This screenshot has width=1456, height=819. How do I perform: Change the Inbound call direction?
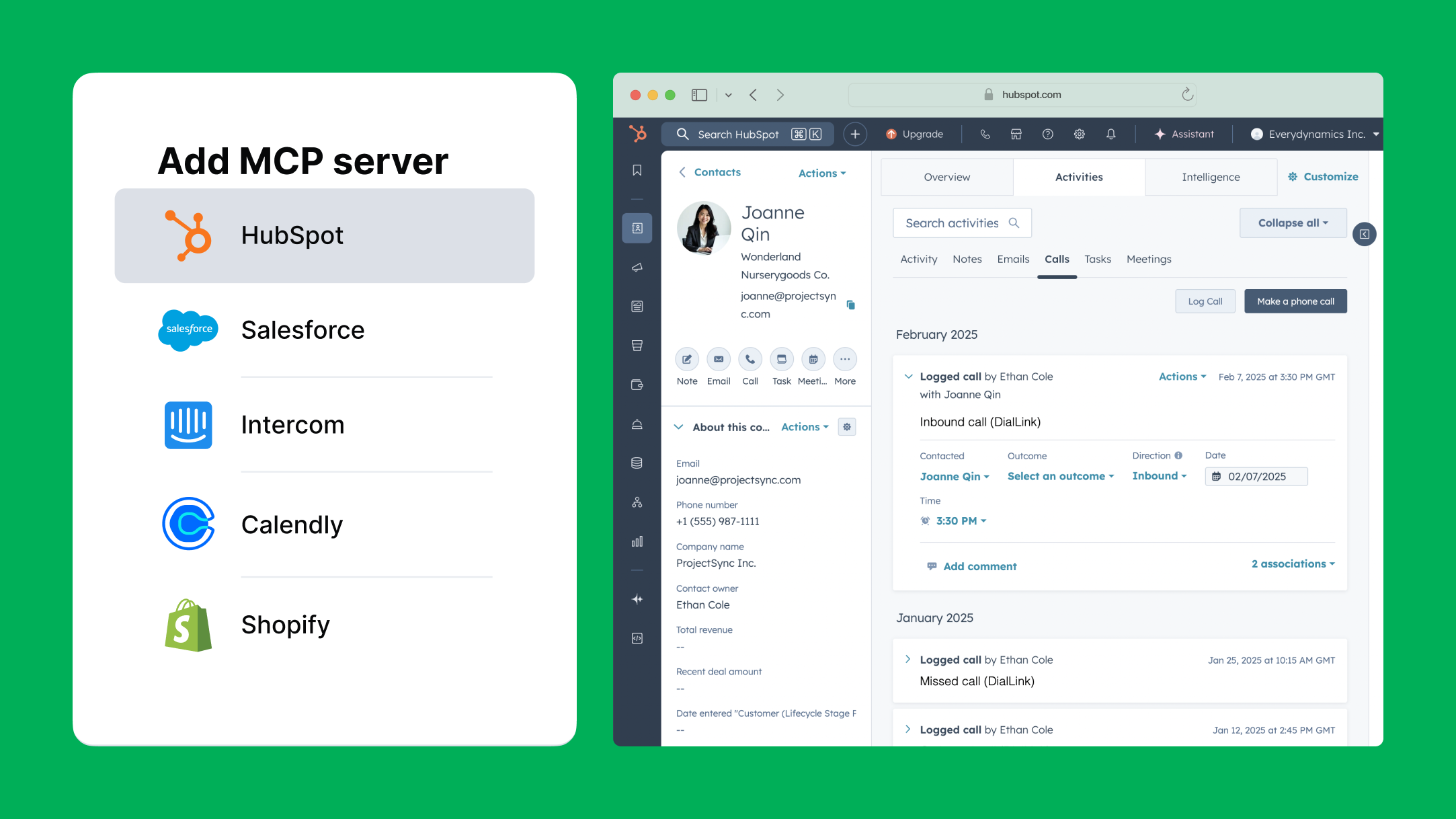coord(1159,476)
